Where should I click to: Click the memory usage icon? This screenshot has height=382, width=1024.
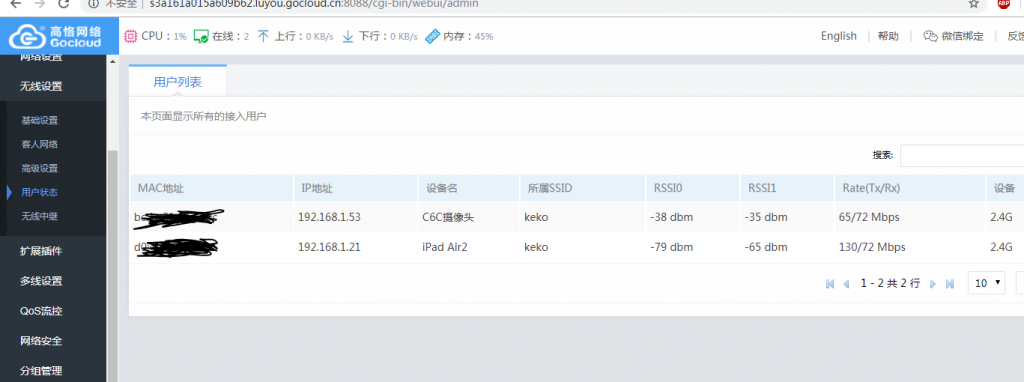tap(432, 36)
